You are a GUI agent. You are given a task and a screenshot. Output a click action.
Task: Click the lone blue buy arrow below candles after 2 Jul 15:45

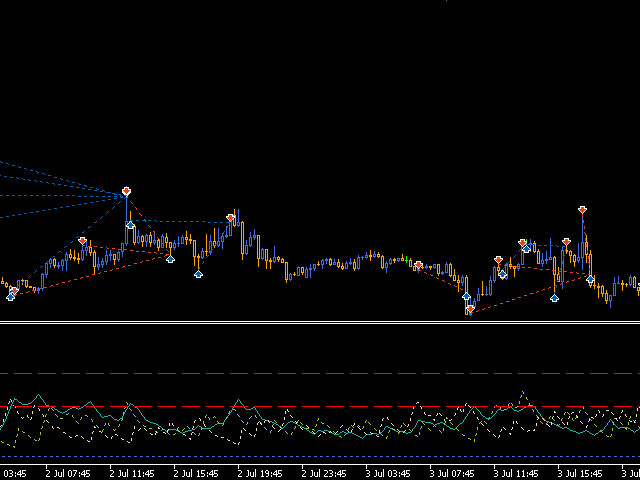pyautogui.click(x=198, y=274)
